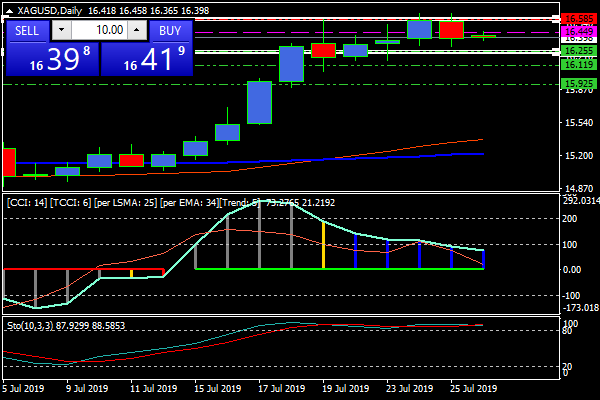Viewport: 600px width, 400px height.
Task: Click the 23 Jul 2019 date label
Action: [409, 389]
